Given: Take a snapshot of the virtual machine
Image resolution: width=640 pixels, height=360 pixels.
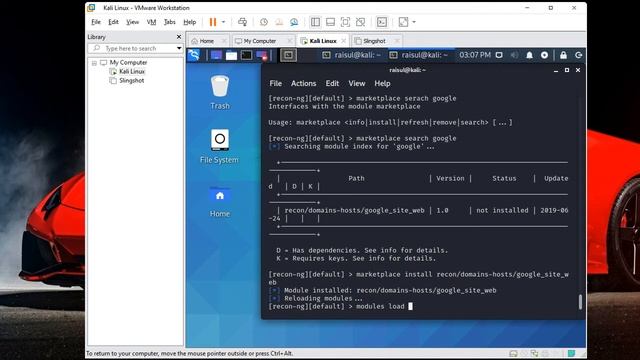Looking at the screenshot, I should (x=264, y=22).
